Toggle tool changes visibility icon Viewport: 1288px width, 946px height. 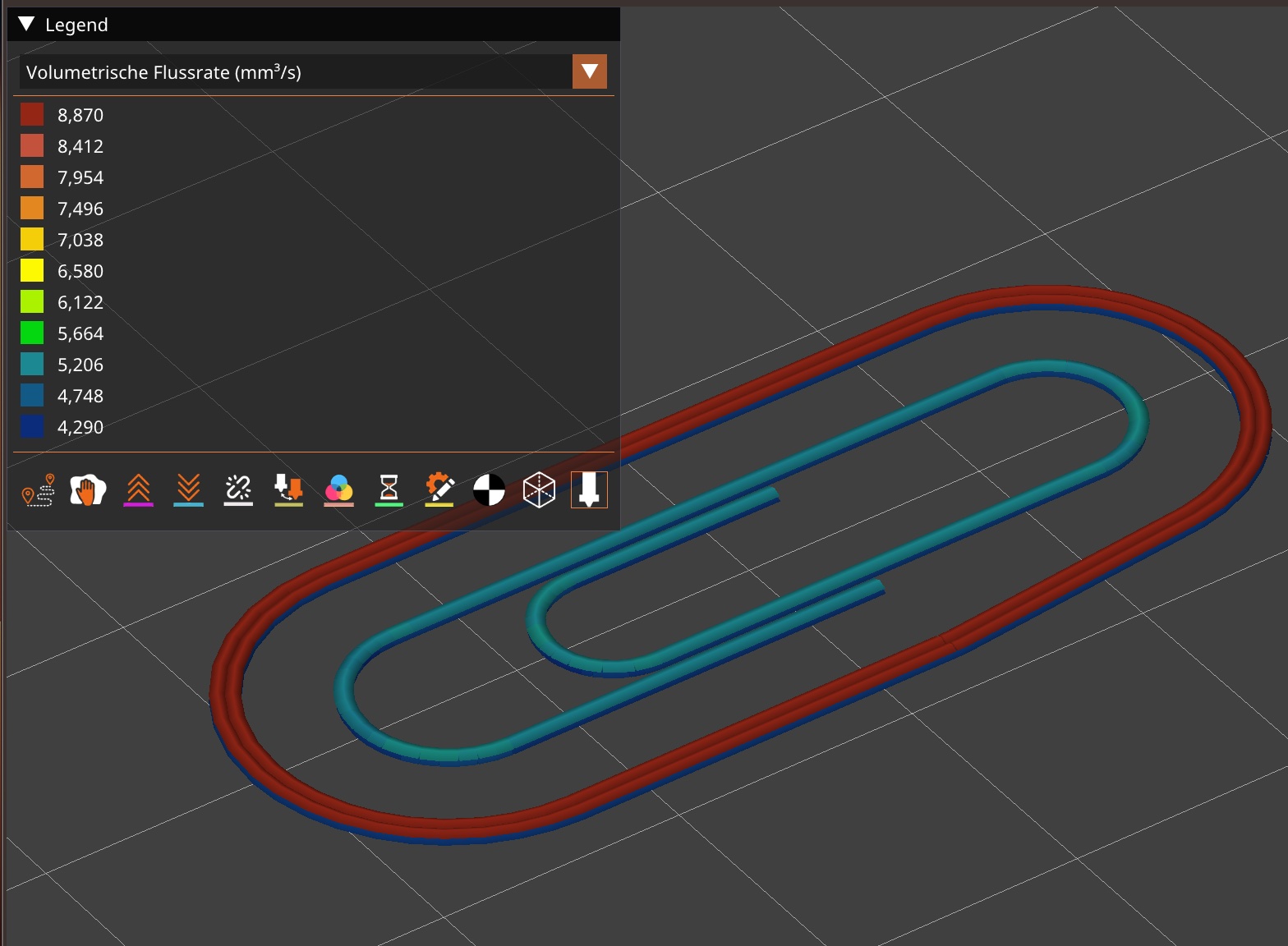click(x=288, y=490)
